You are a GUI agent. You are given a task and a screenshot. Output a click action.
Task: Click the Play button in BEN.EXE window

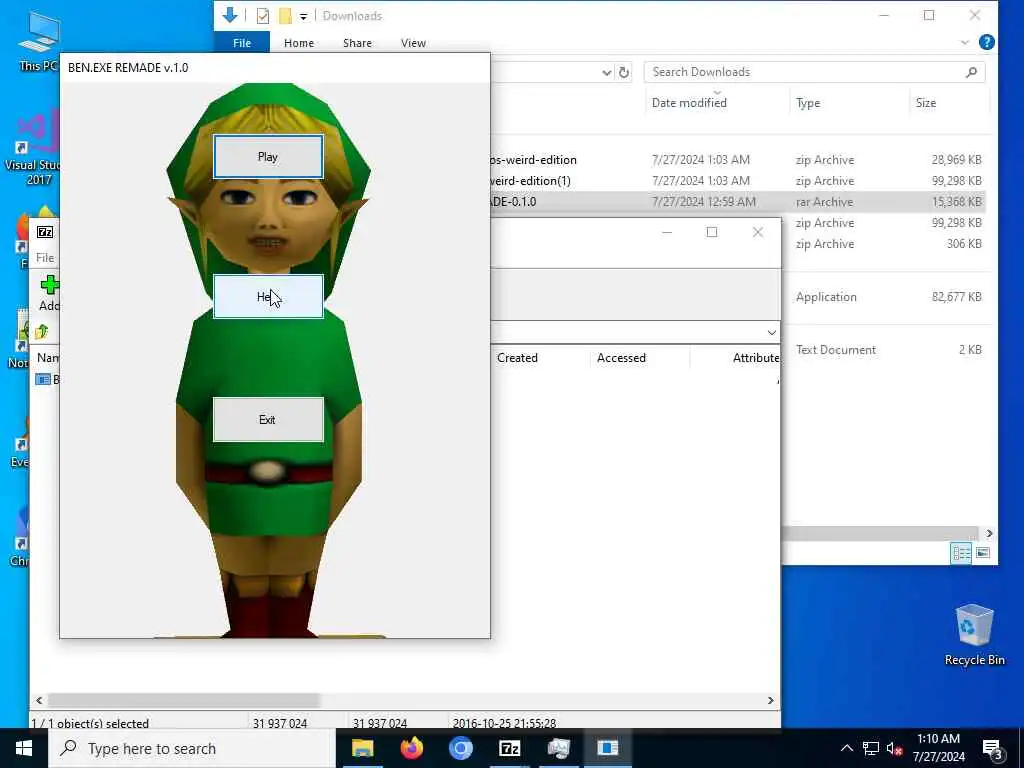[268, 157]
